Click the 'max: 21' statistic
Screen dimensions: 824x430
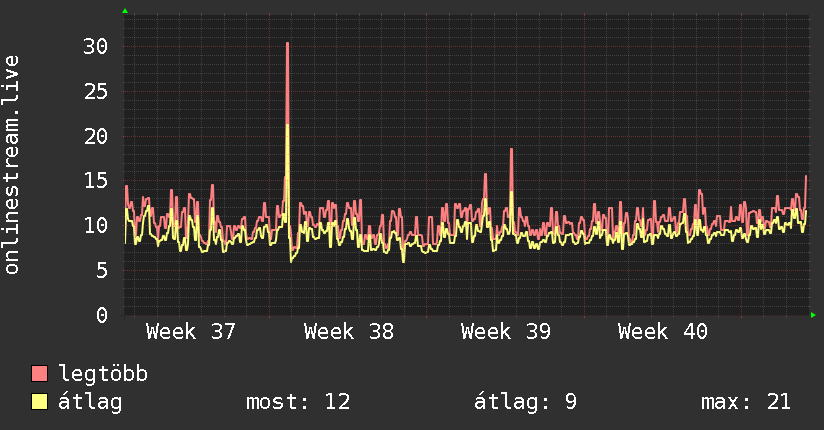pyautogui.click(x=746, y=402)
